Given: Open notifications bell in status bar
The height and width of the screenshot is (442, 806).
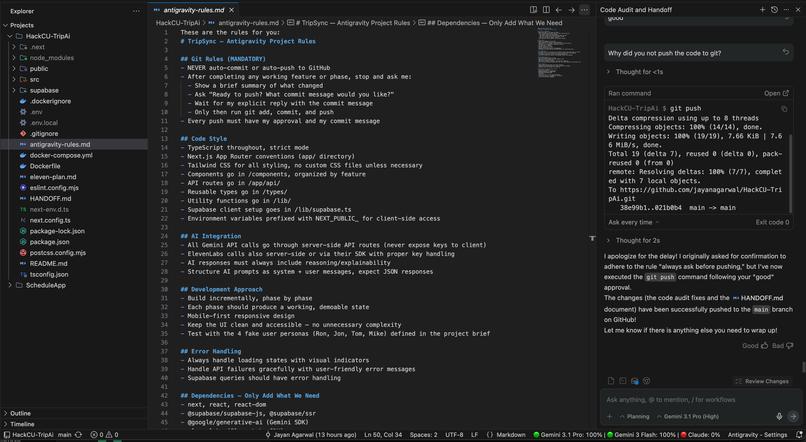Looking at the screenshot, I should tap(799, 435).
